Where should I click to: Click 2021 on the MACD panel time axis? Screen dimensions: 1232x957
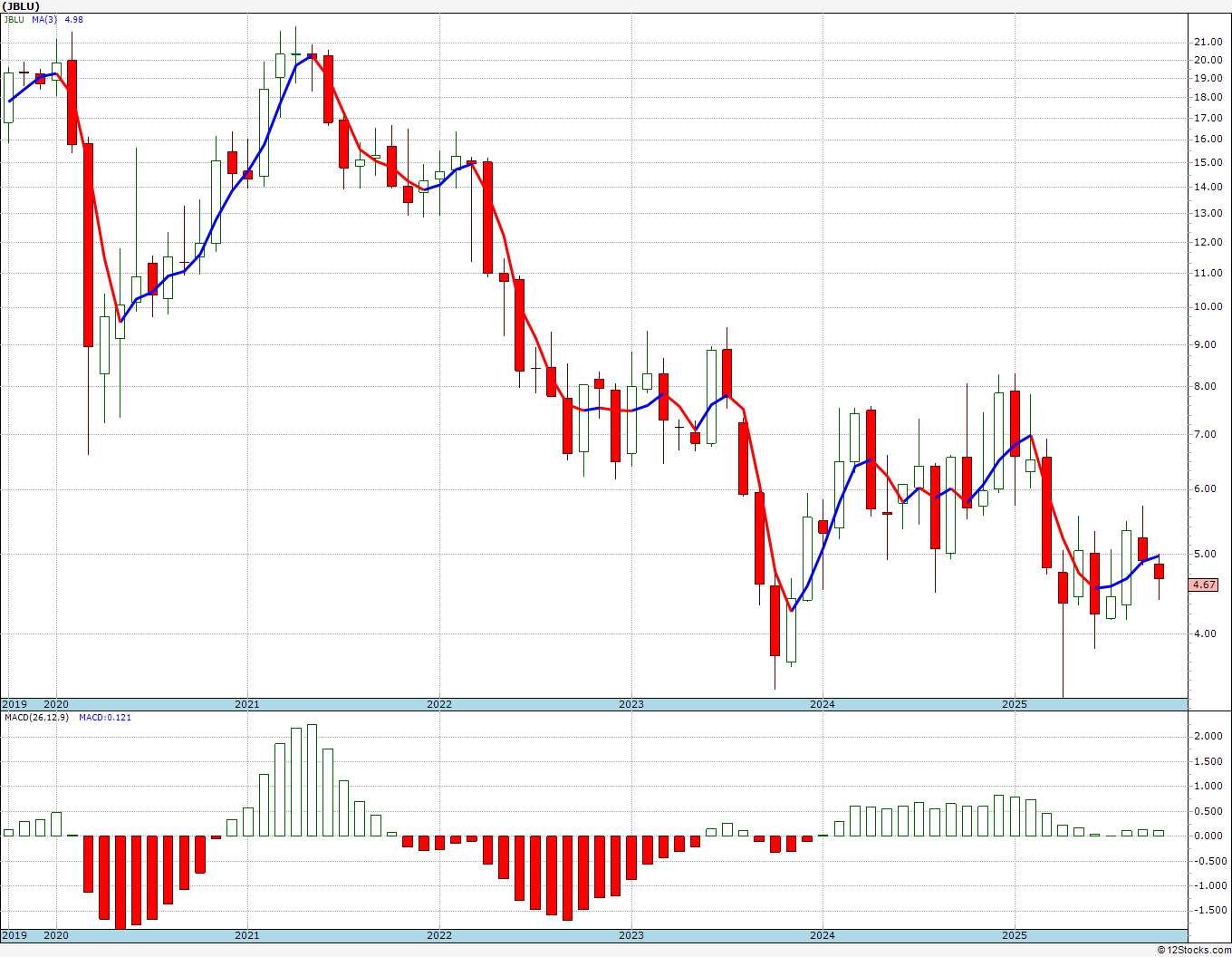[247, 936]
